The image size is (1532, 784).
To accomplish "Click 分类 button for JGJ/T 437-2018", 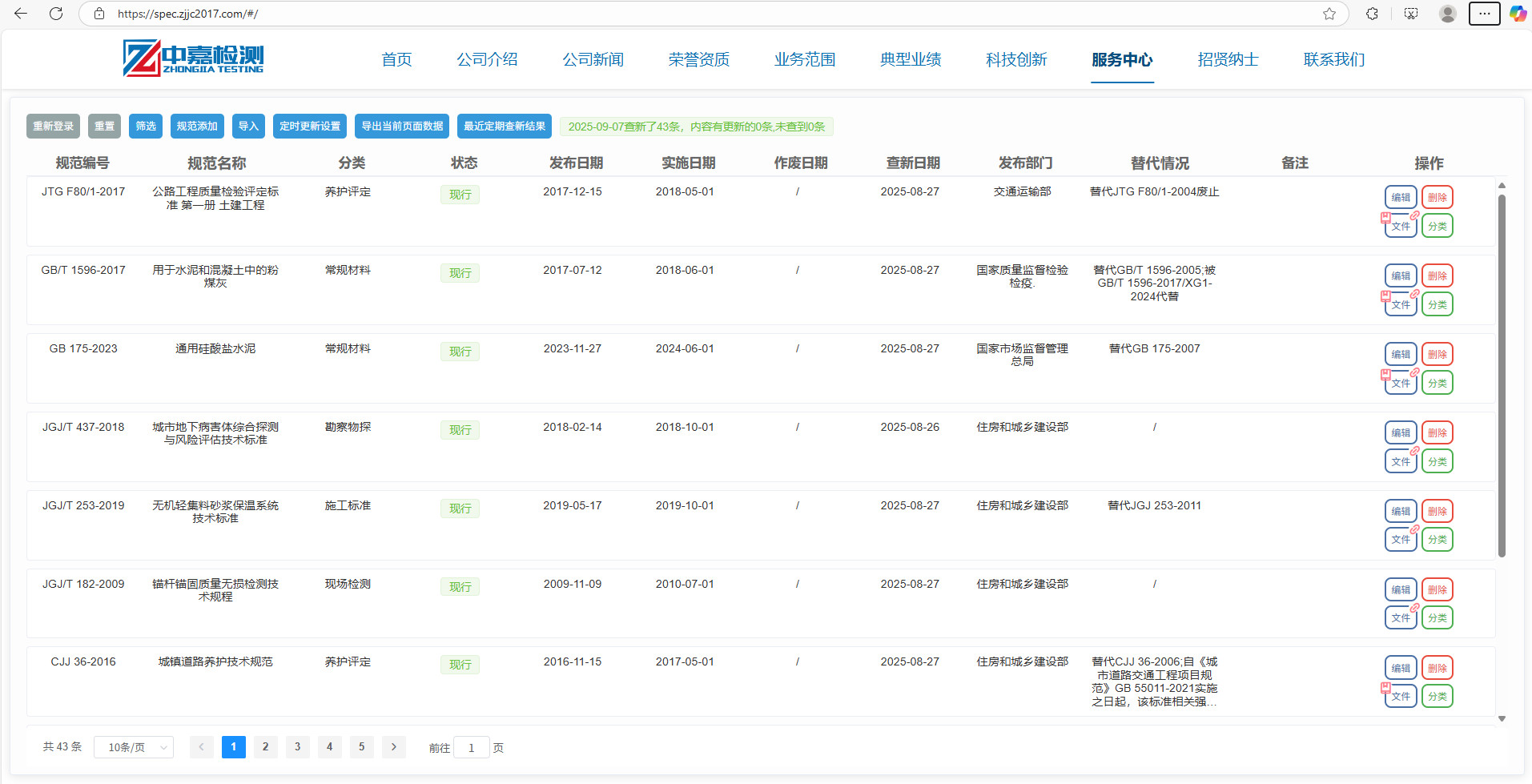I will (x=1437, y=461).
